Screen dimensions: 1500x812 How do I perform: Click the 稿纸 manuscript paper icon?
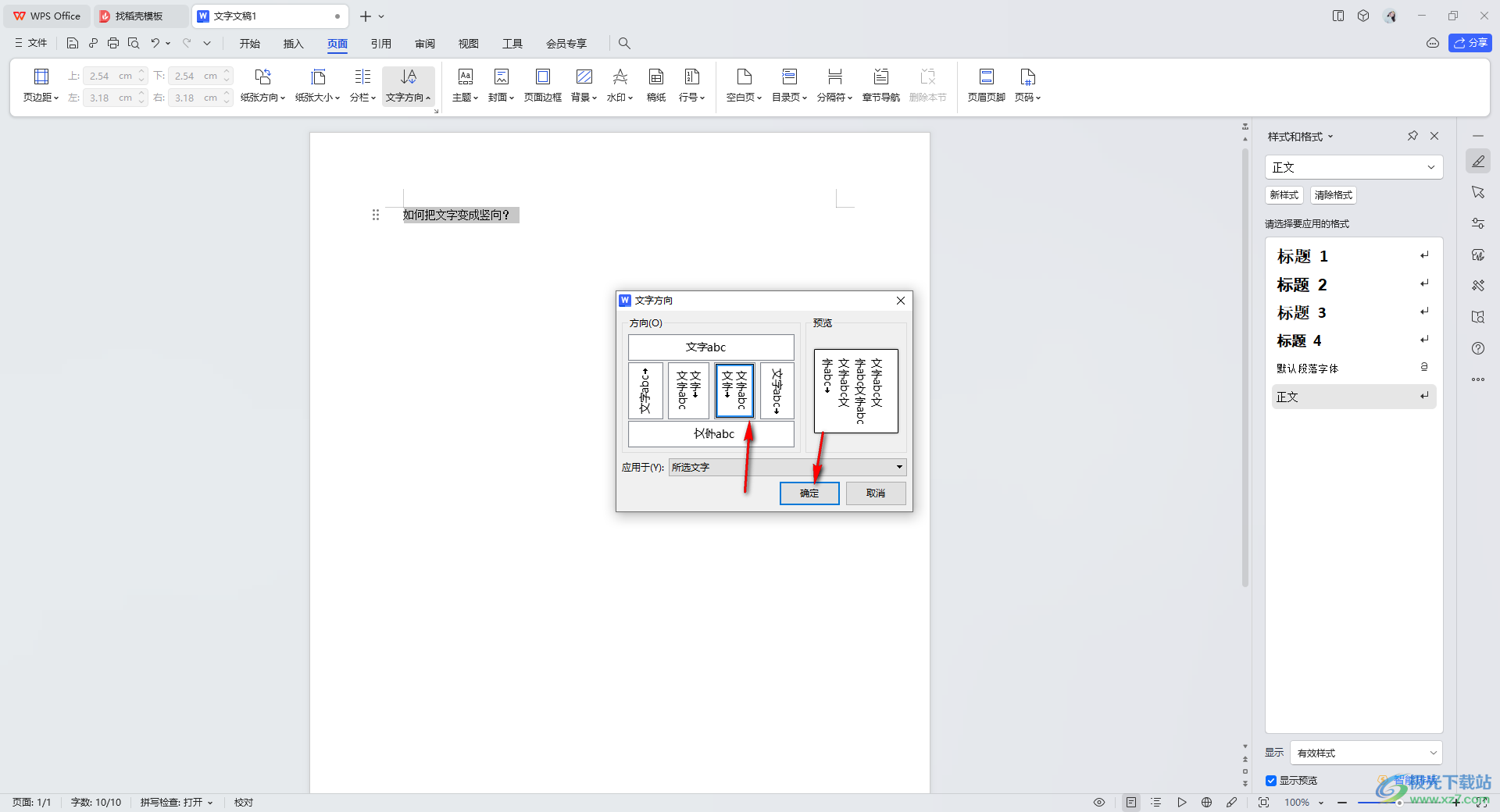click(x=656, y=77)
